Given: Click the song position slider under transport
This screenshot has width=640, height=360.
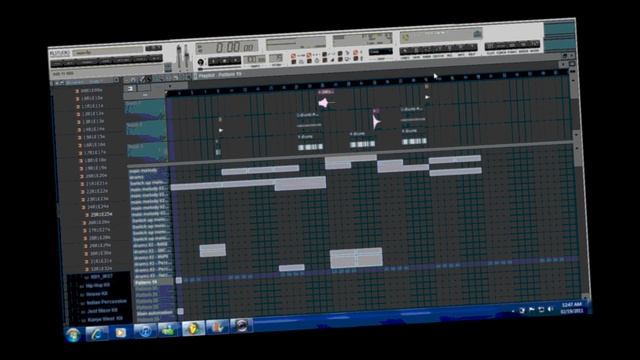Looking at the screenshot, I should click(220, 68).
